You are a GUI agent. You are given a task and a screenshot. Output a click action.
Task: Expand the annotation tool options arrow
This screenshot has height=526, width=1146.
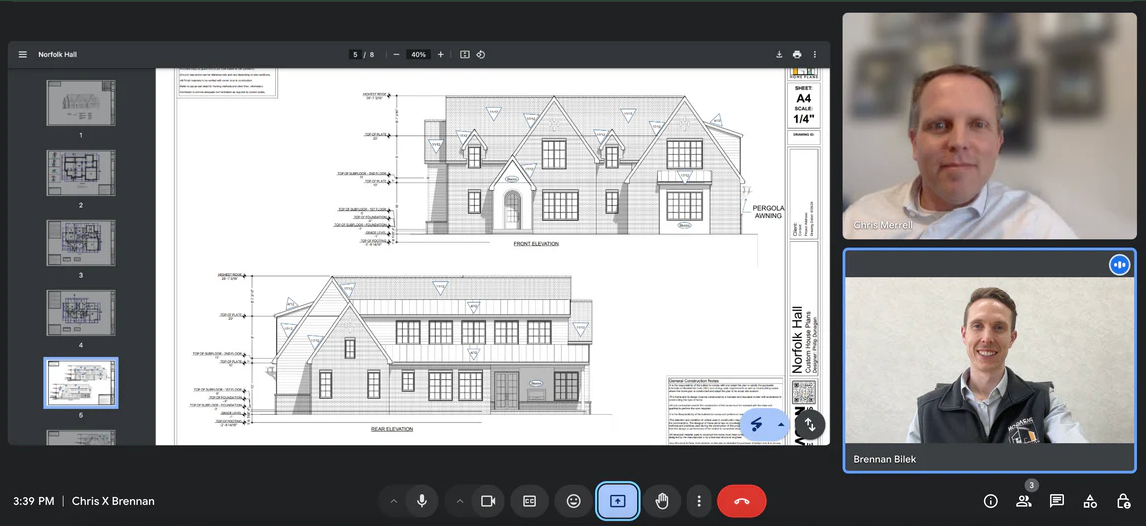781,424
